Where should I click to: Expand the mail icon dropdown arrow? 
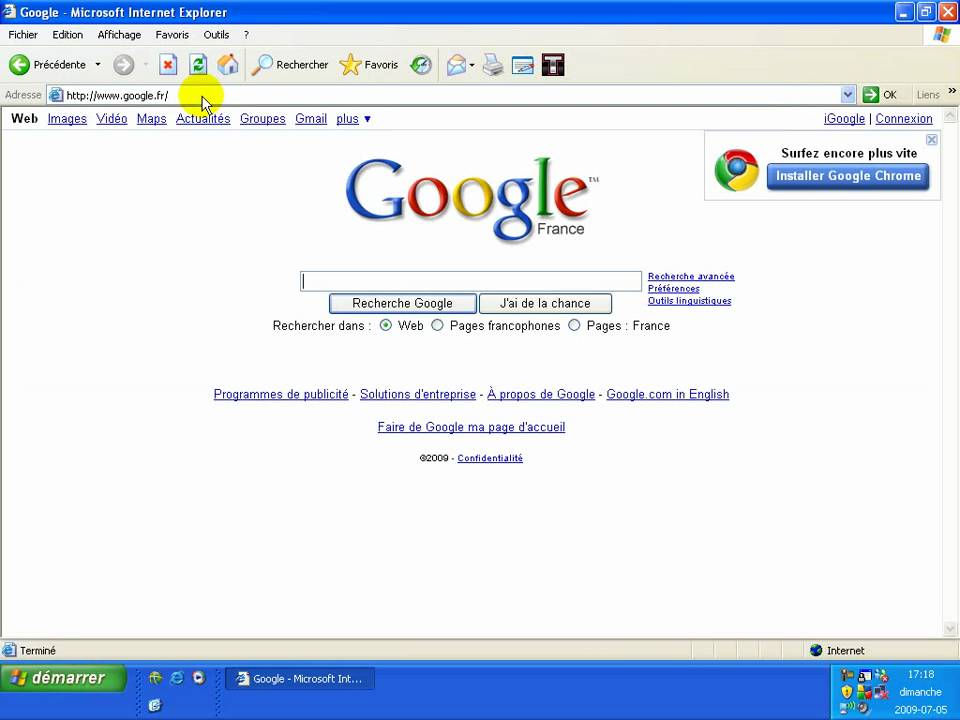[x=471, y=65]
